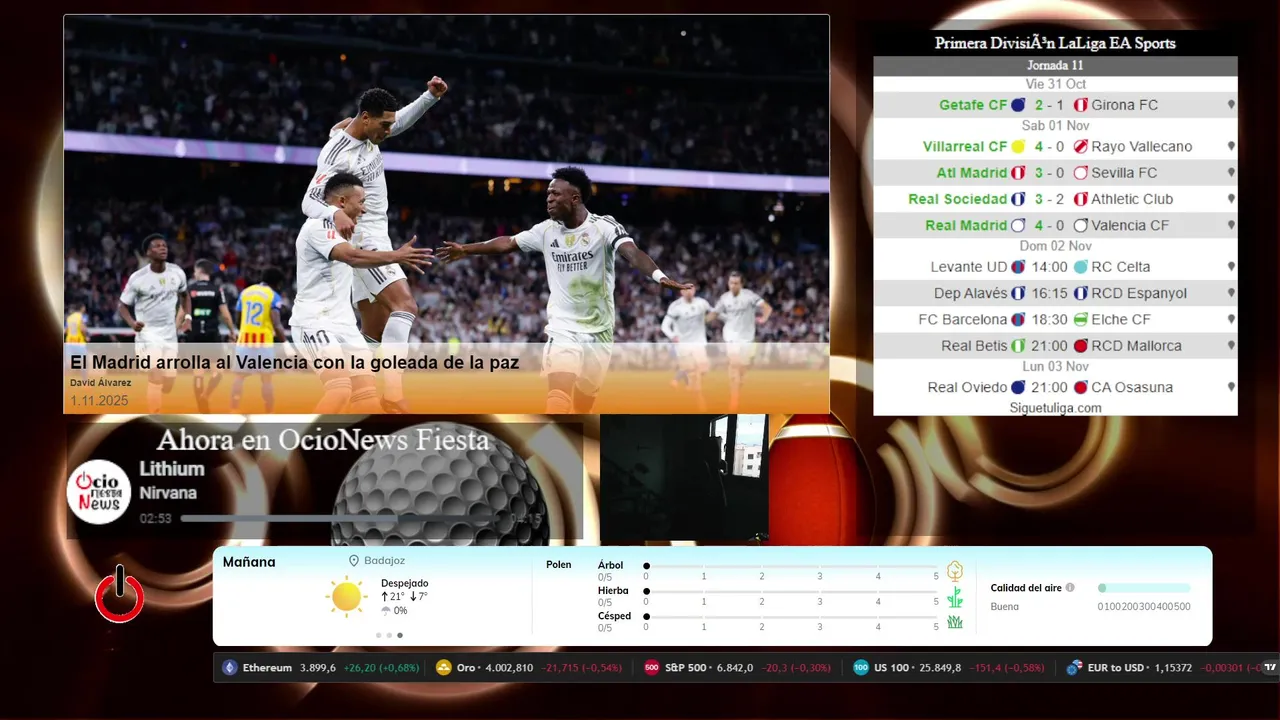Open the Real Madrid 4 - 0 Valencia result

[1055, 225]
